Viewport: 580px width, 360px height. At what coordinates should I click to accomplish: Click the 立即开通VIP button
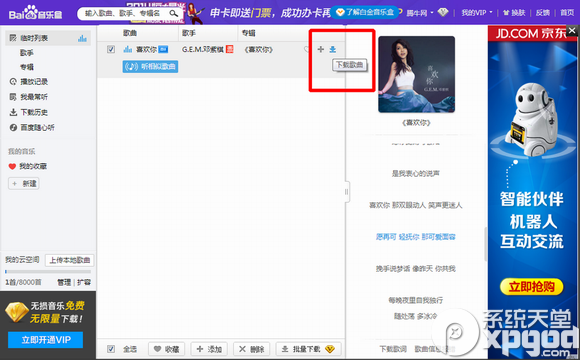click(45, 340)
